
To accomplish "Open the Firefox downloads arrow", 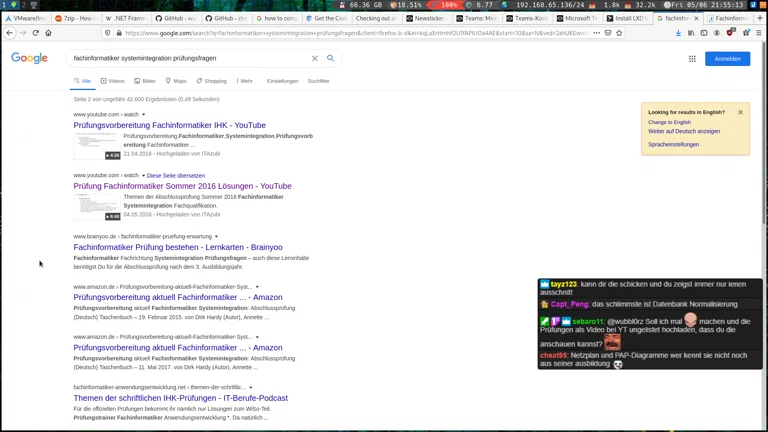I will point(678,33).
